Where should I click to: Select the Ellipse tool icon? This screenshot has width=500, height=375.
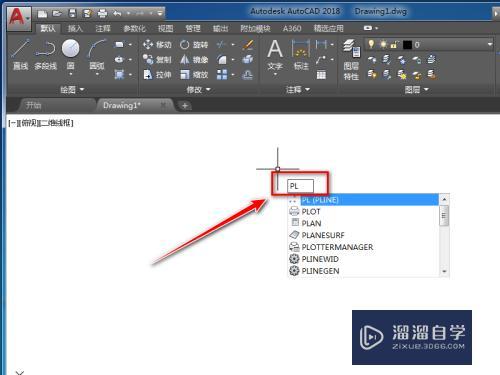pyautogui.click(x=119, y=59)
